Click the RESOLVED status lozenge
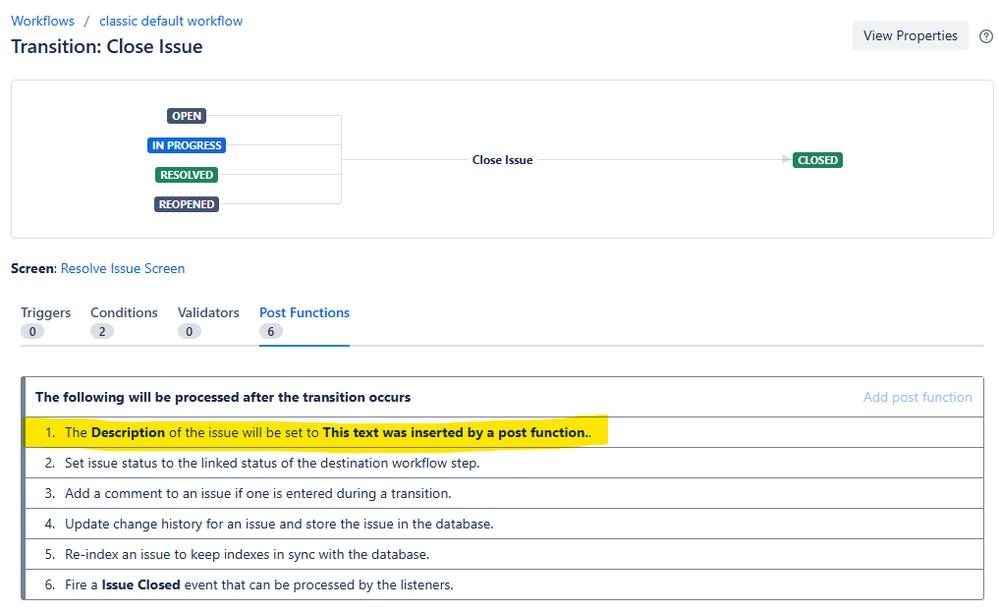The width and height of the screenshot is (999, 611). (x=187, y=175)
